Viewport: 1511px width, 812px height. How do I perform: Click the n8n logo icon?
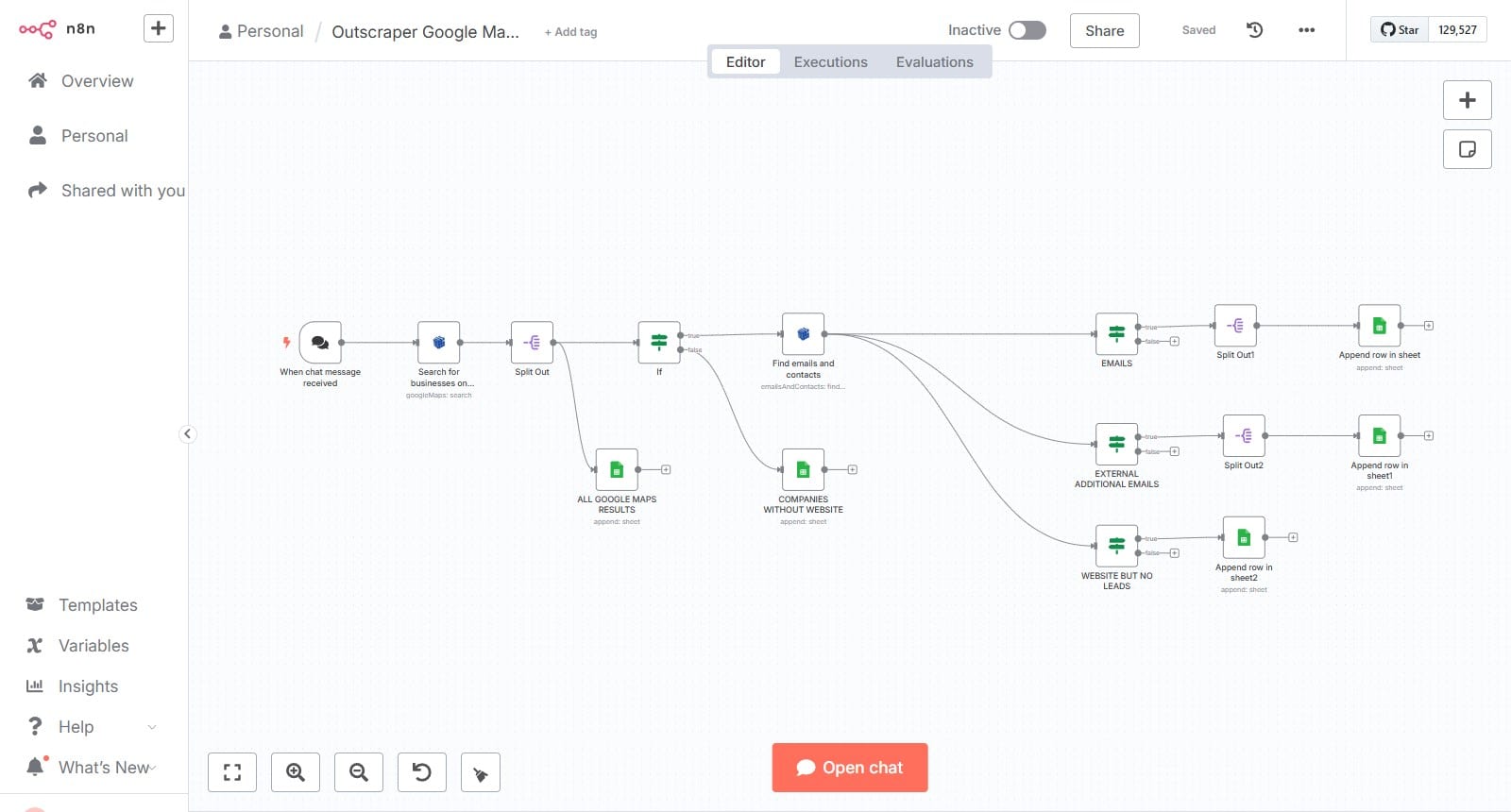pyautogui.click(x=38, y=29)
